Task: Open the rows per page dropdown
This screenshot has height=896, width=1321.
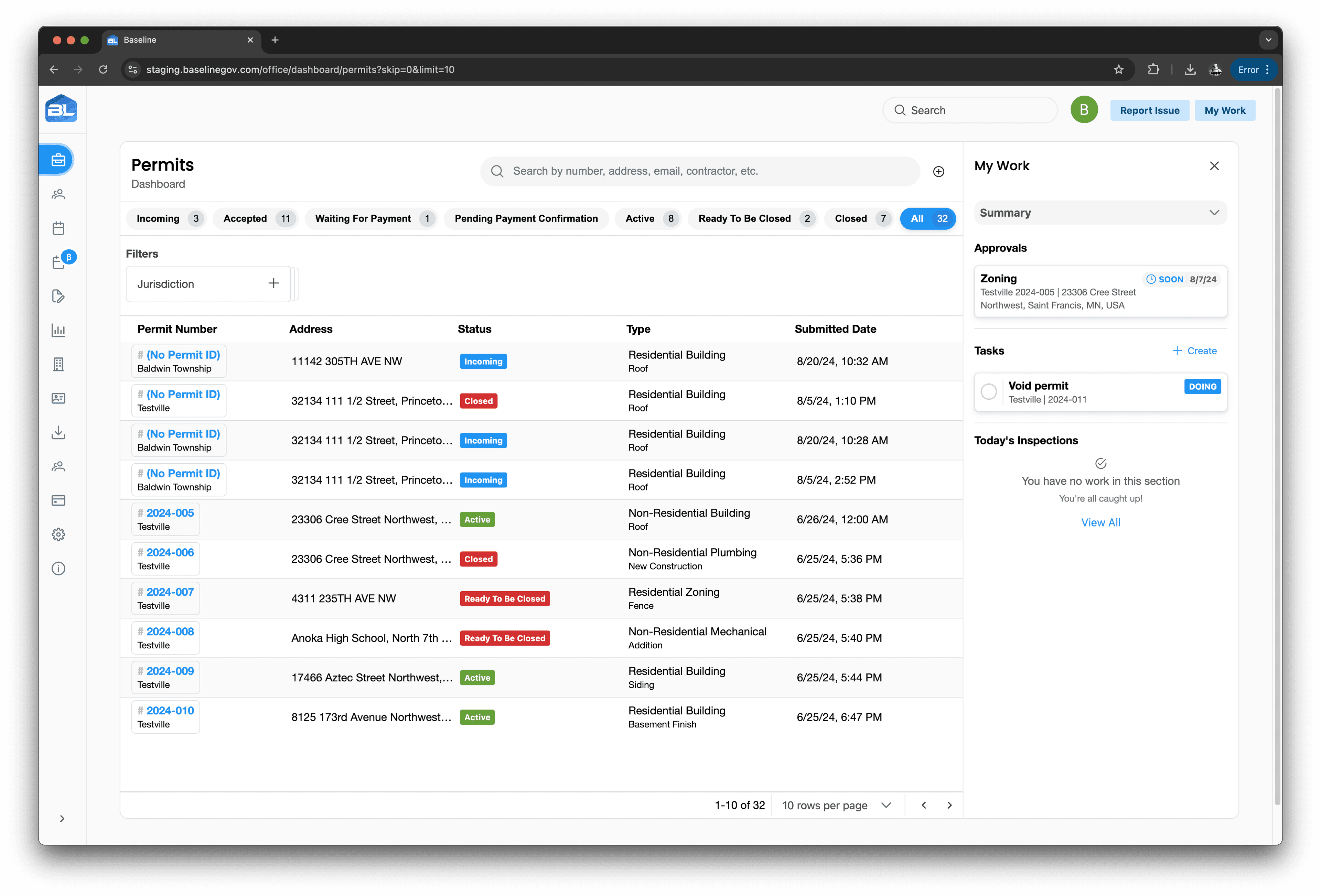Action: click(836, 805)
